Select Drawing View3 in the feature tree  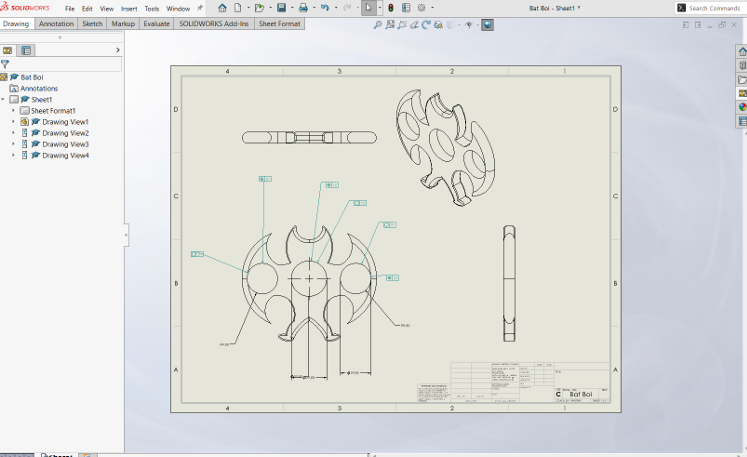coord(65,144)
